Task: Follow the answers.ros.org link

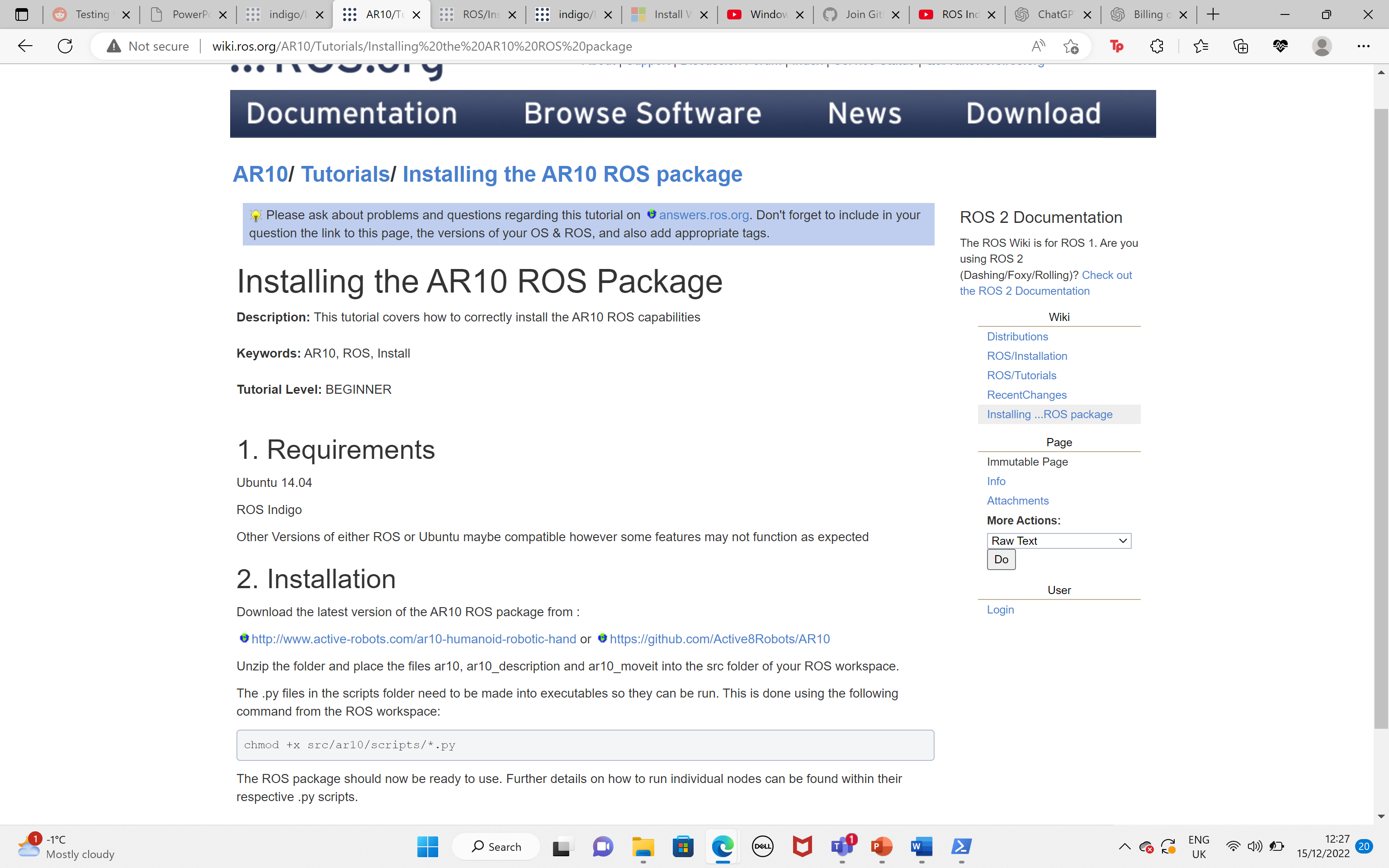Action: pos(704,215)
